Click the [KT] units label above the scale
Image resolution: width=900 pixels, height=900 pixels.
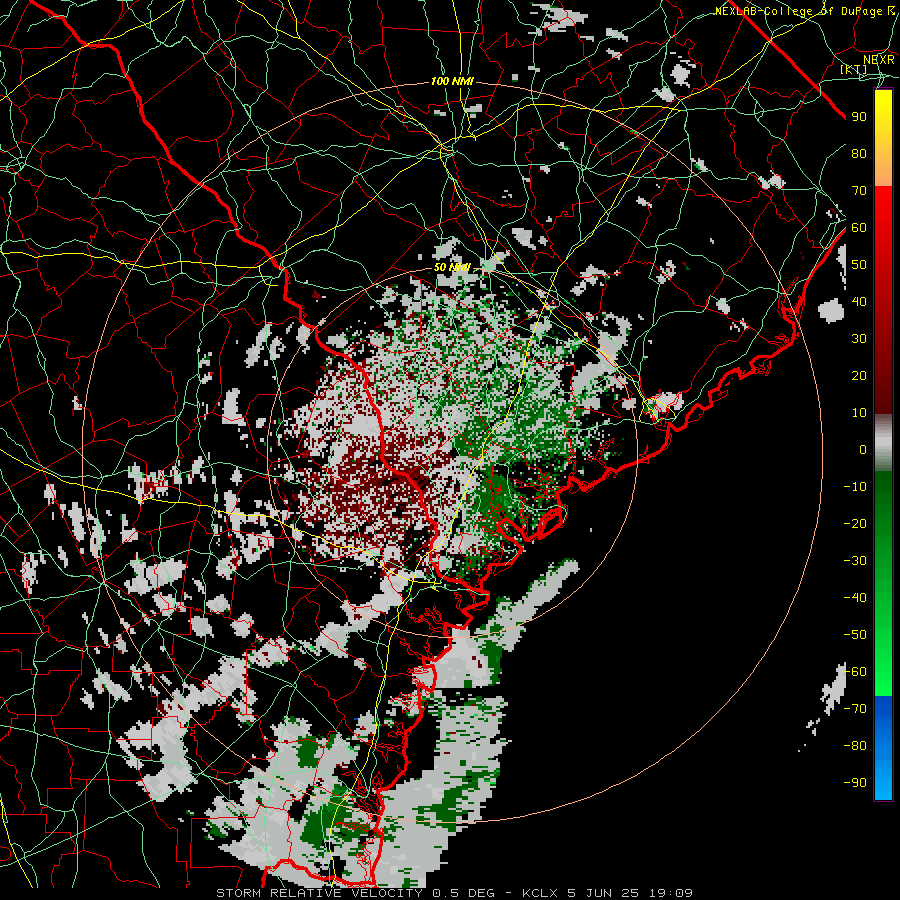point(854,69)
